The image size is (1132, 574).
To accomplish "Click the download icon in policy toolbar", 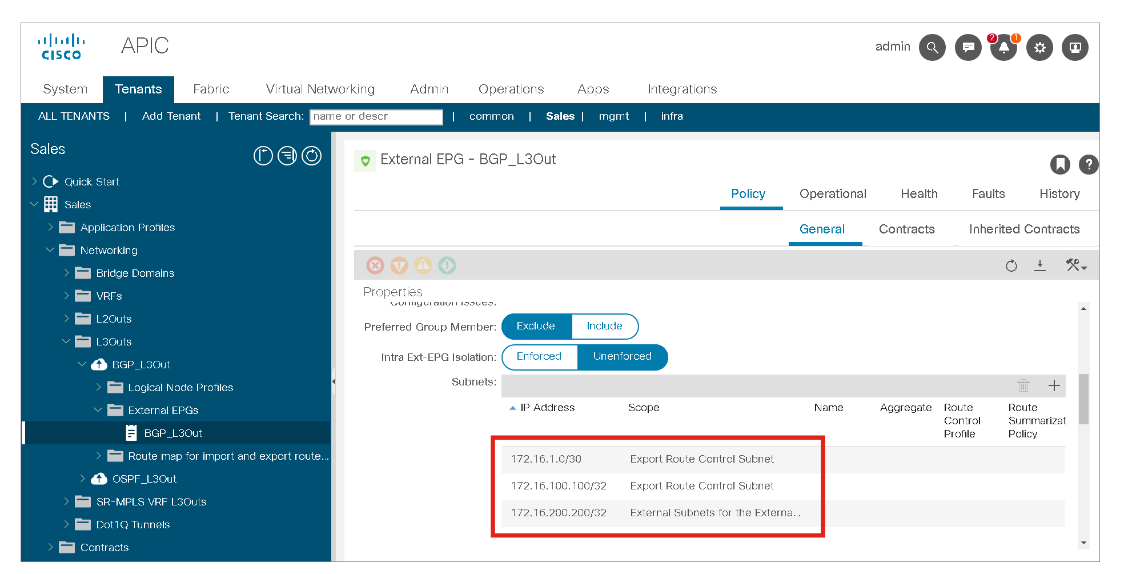I will click(x=1040, y=265).
